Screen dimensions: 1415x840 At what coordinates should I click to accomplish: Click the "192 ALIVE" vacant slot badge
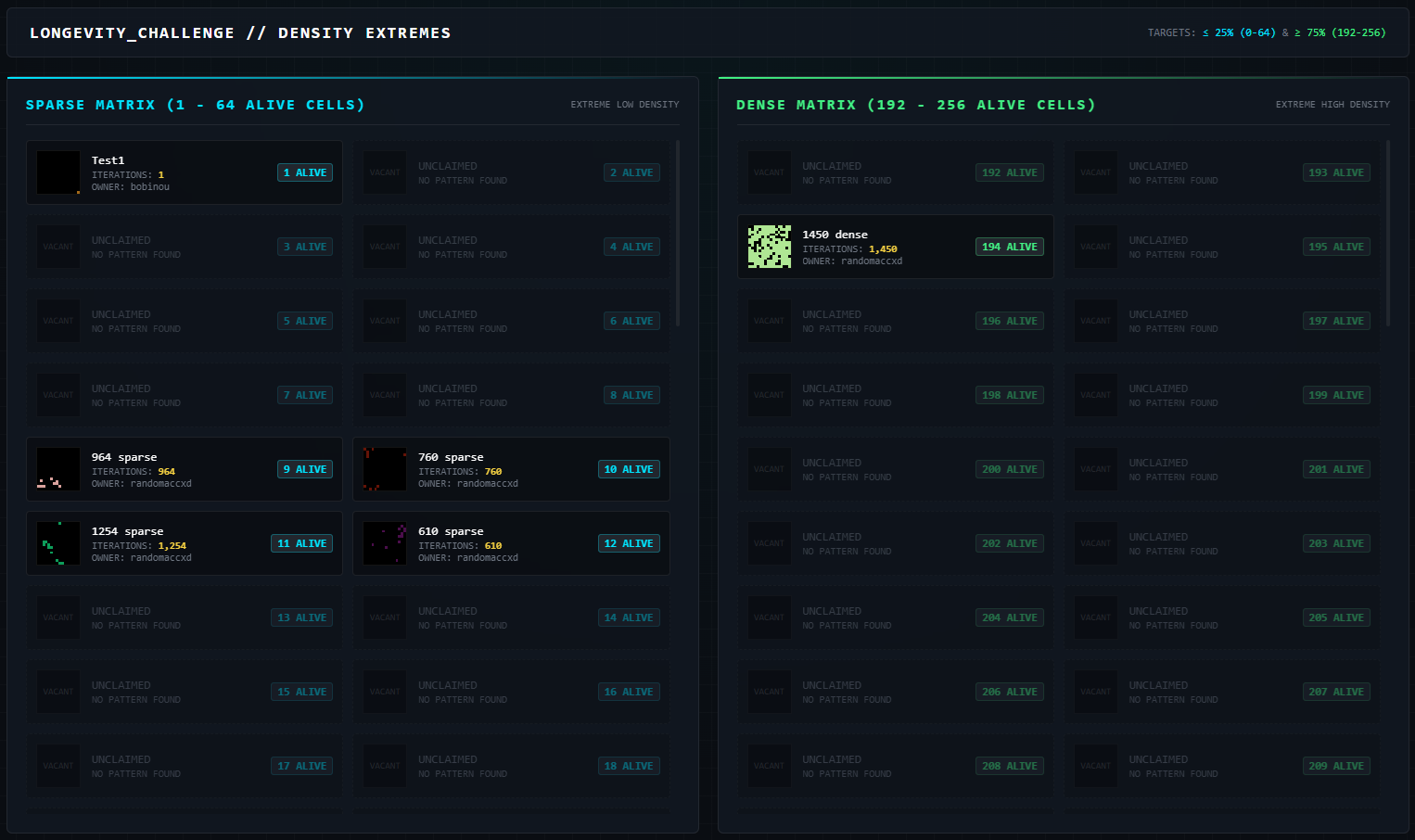tap(1010, 172)
